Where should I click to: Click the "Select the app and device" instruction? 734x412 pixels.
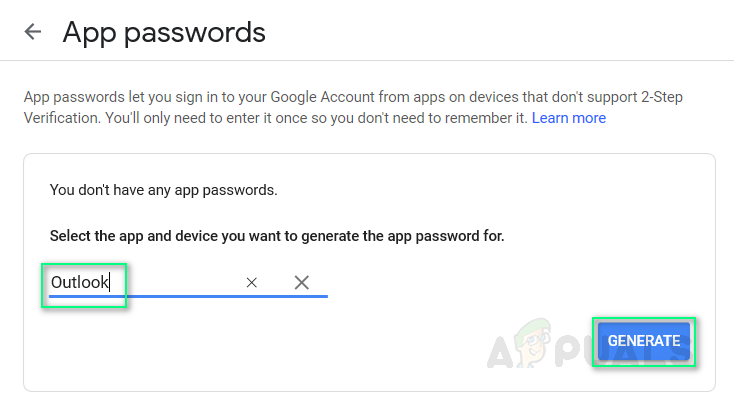277,237
